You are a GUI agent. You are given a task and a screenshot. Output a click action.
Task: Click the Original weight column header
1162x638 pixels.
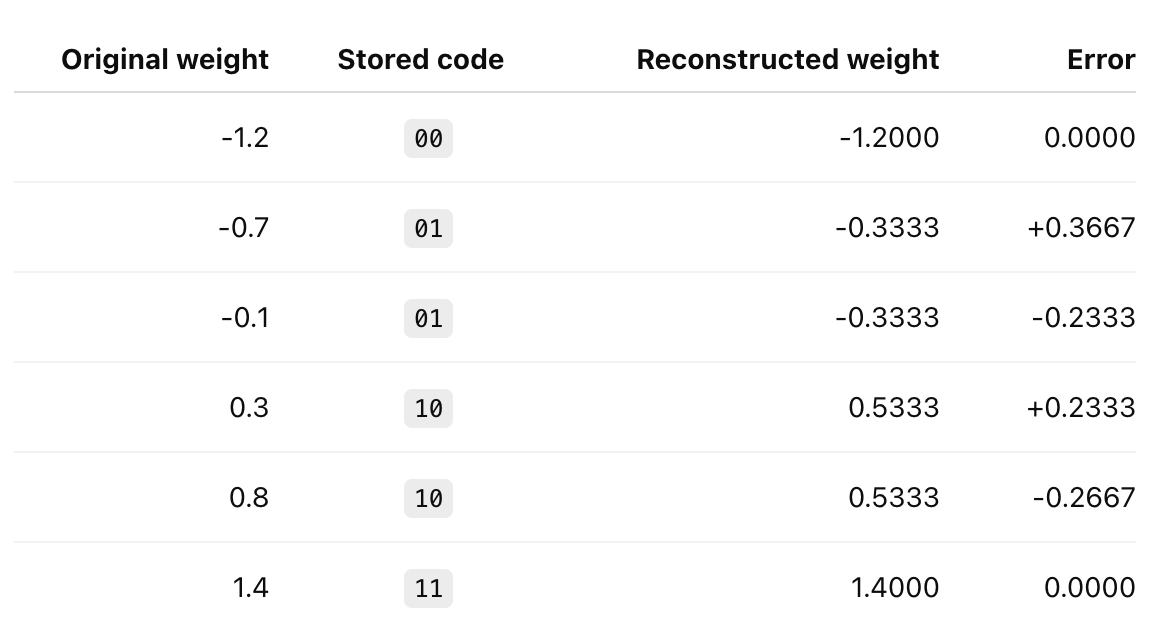click(x=165, y=60)
